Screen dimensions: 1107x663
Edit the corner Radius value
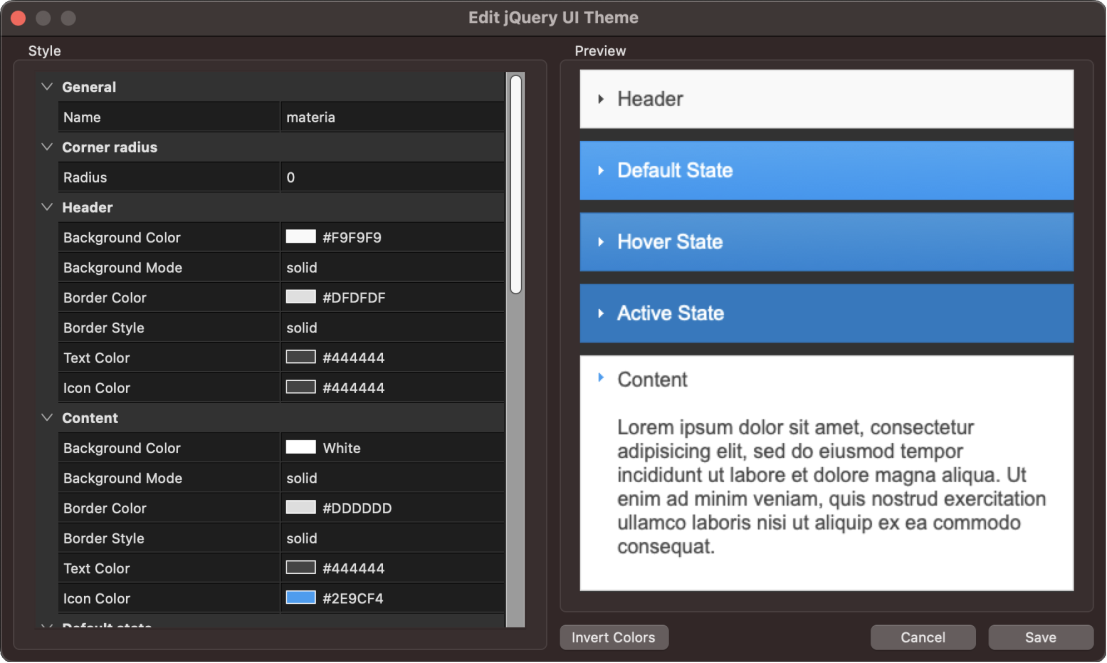tap(392, 177)
